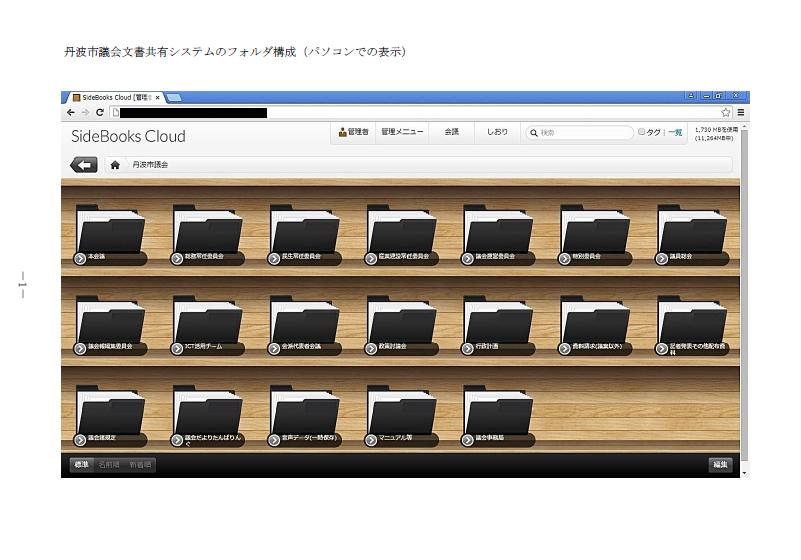Image resolution: width=801 pixels, height=560 pixels.
Task: Open the しおり menu
Action: 497,132
